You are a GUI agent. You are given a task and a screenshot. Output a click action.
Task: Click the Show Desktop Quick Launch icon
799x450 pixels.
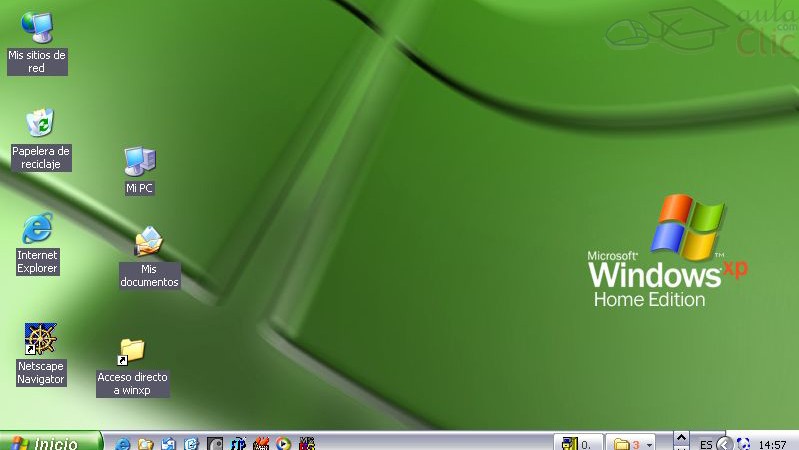point(168,443)
